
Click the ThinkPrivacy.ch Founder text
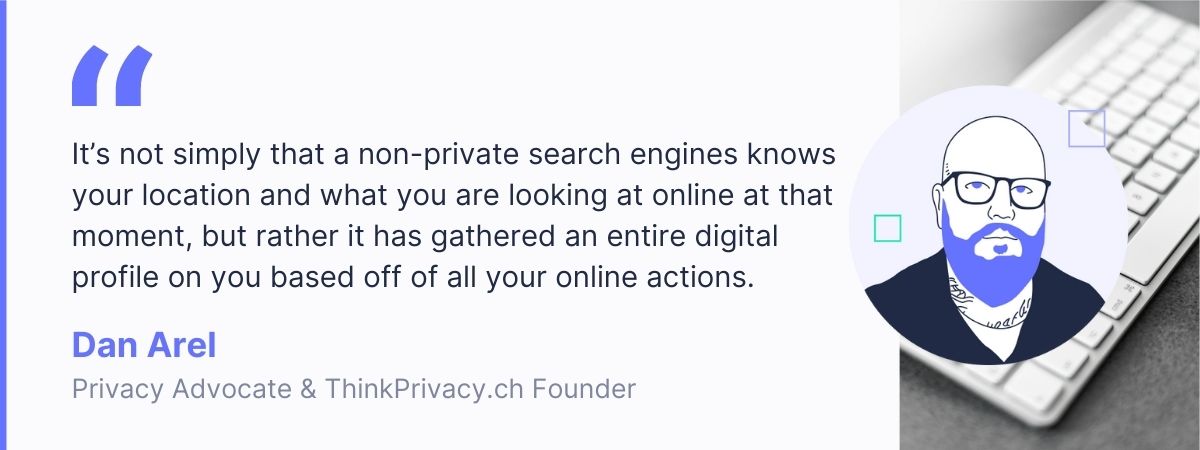point(480,389)
